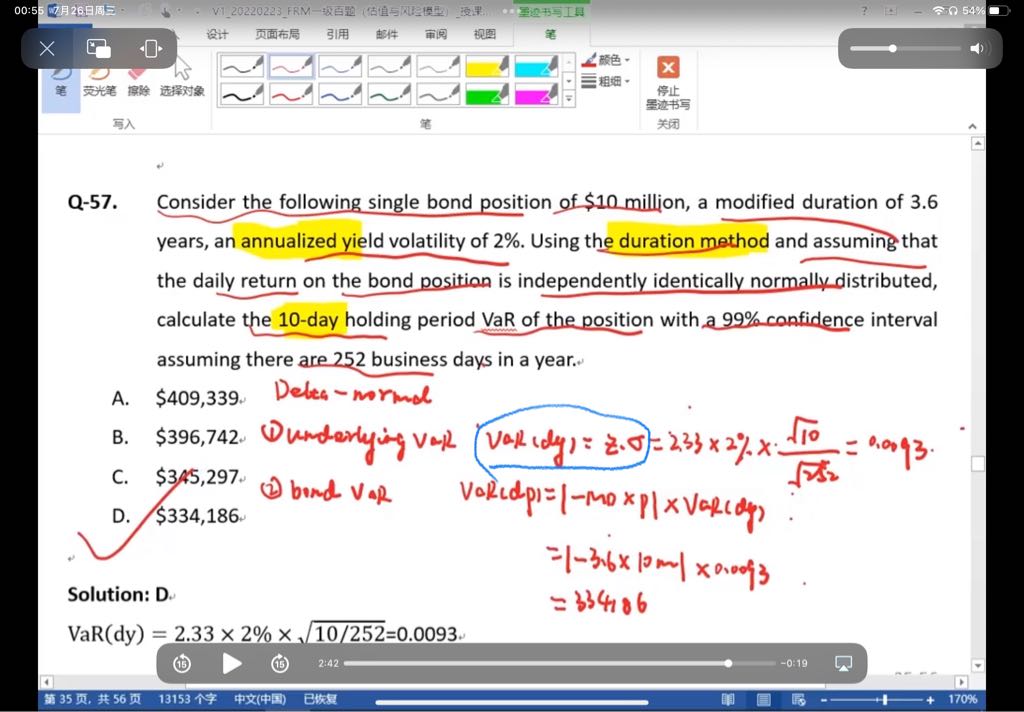This screenshot has height=712, width=1024.
Task: Play the paused video
Action: pos(232,663)
